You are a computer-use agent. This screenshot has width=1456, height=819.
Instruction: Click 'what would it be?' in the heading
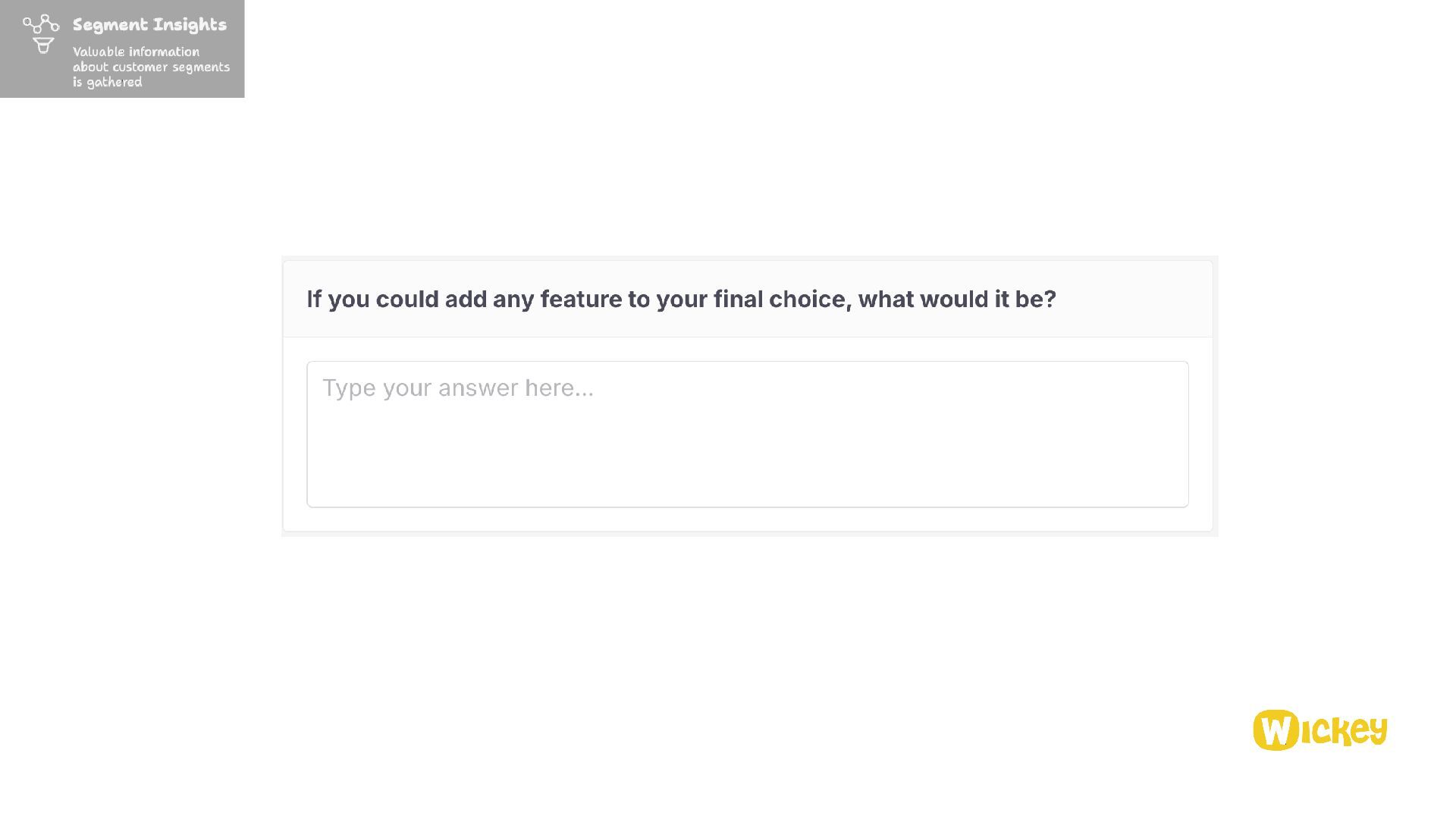coord(956,299)
